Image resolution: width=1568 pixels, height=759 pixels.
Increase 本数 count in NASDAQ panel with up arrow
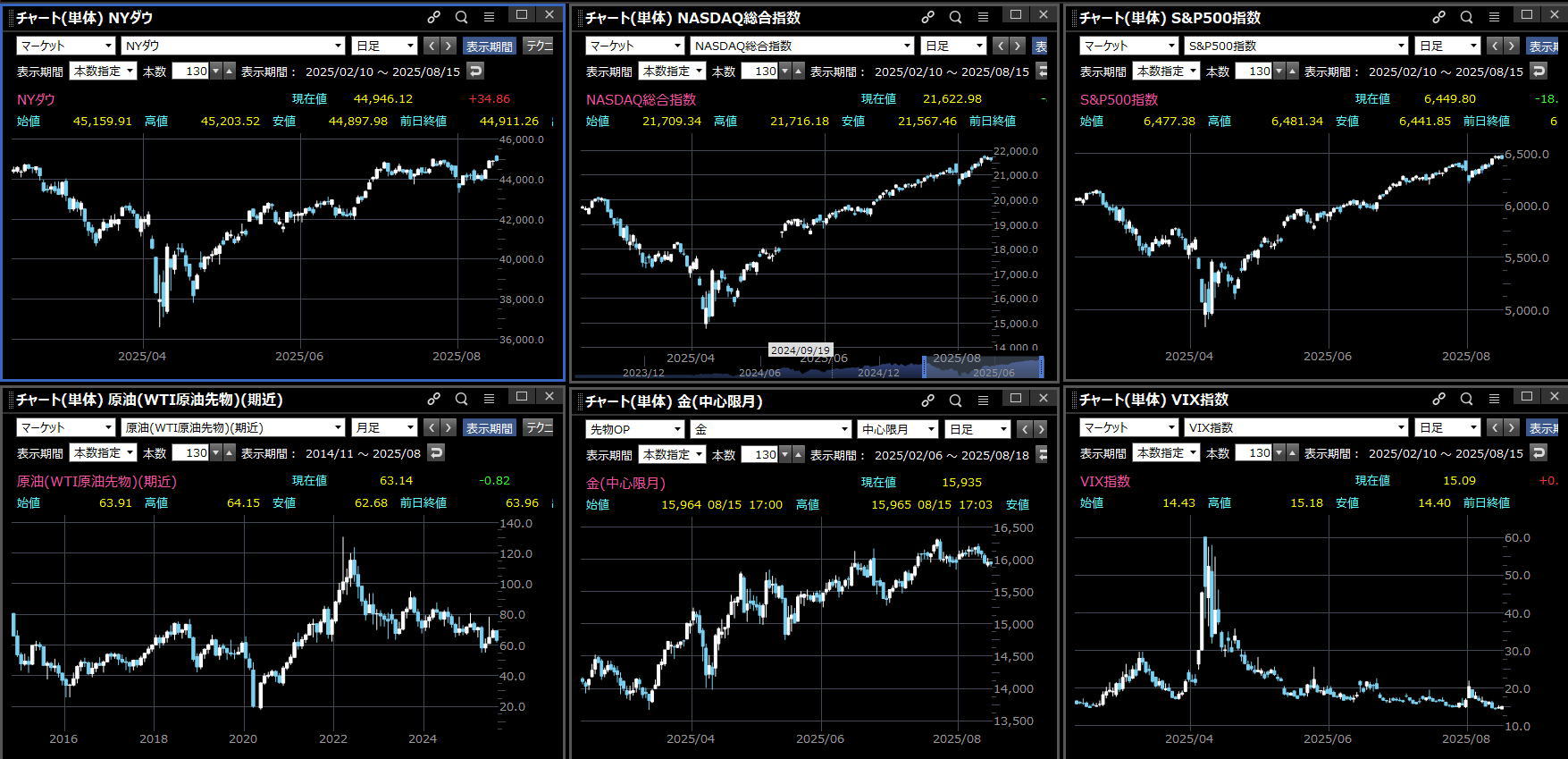click(799, 72)
